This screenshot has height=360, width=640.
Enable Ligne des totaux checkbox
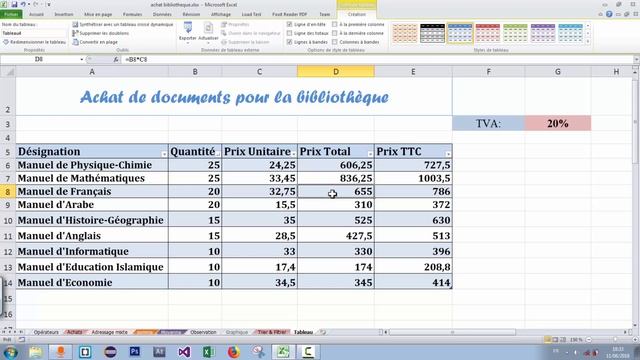pyautogui.click(x=289, y=33)
